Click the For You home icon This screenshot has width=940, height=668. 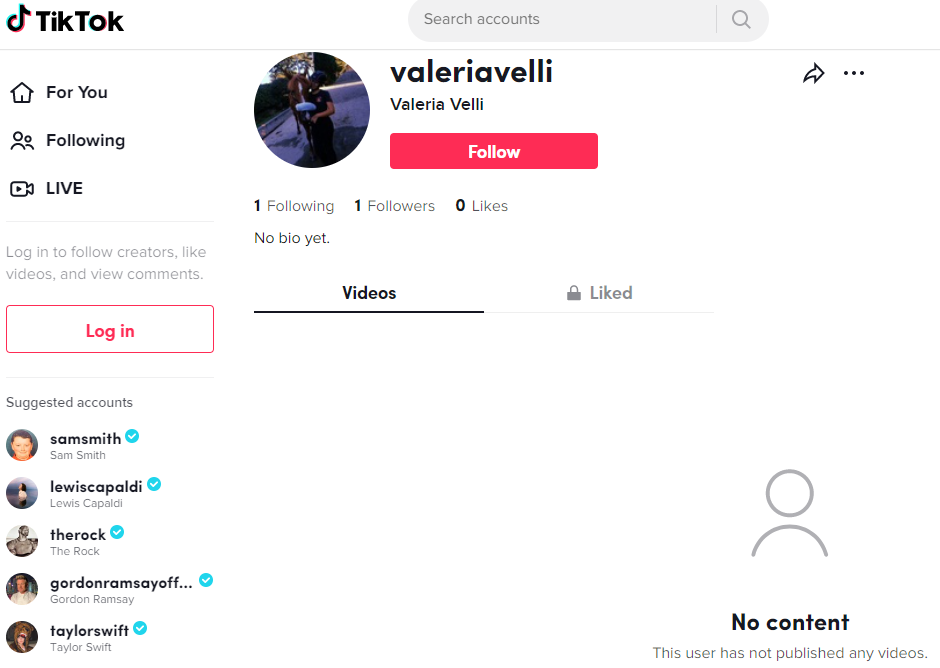22,92
